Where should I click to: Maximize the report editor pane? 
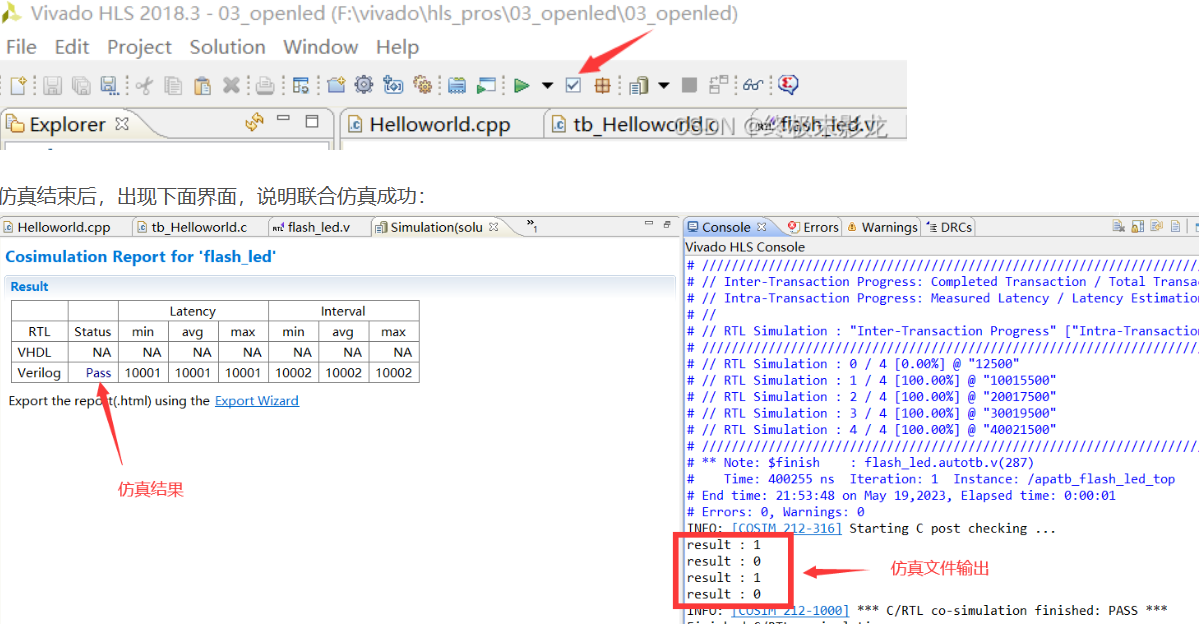pyautogui.click(x=666, y=225)
